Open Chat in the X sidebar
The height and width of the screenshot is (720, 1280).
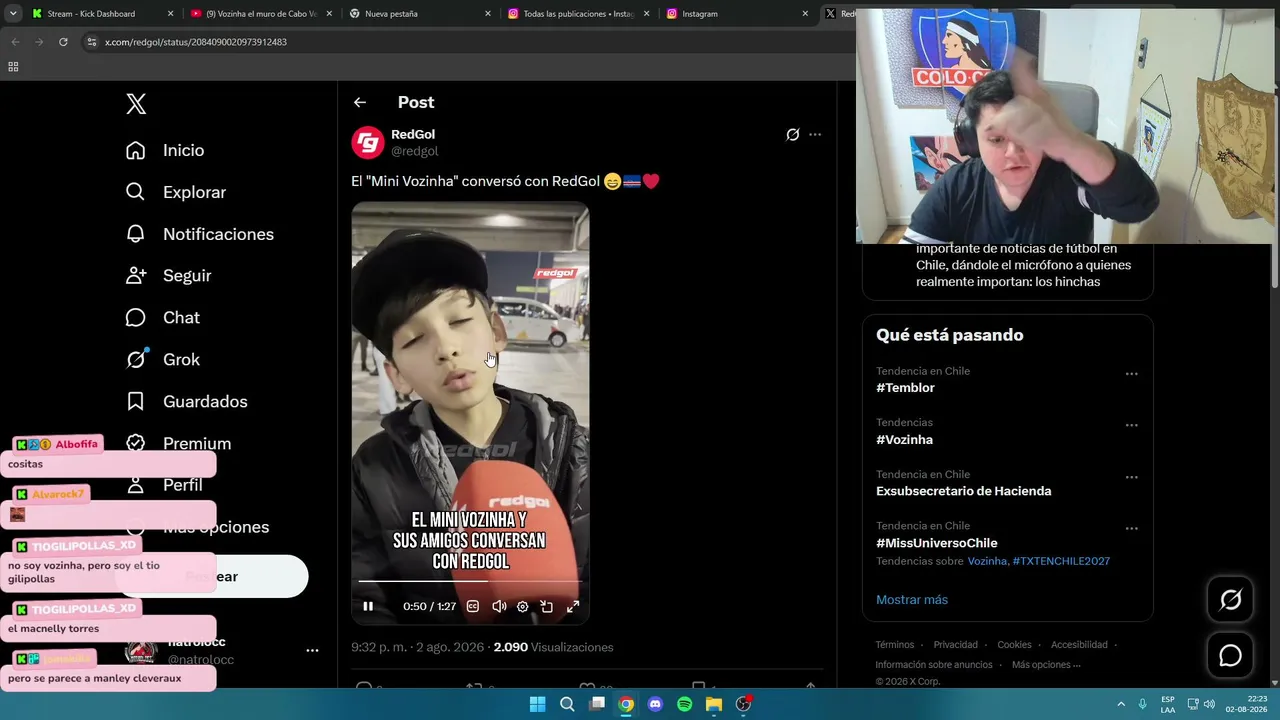point(162,318)
